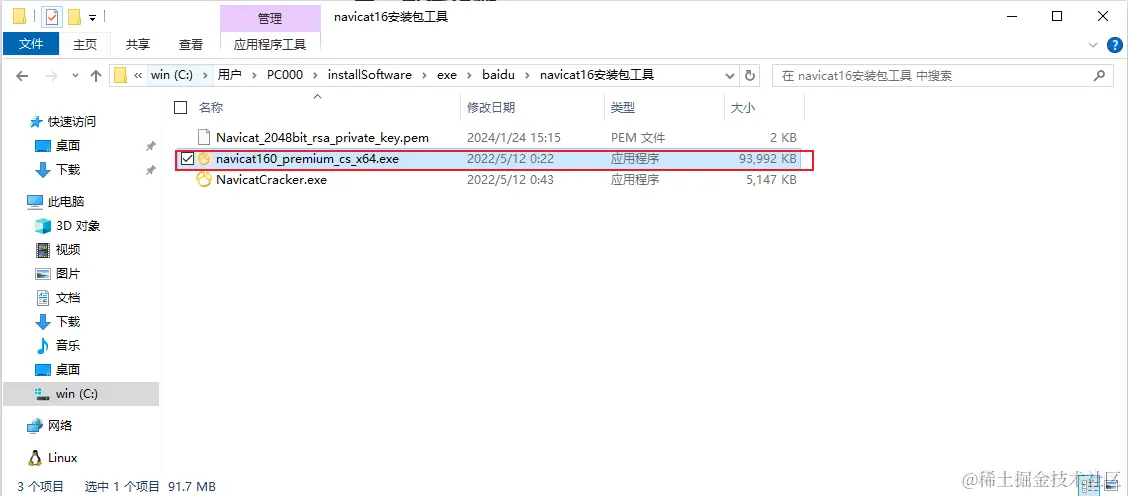Viewport: 1128px width, 496px height.
Task: Click the back navigation arrow
Action: coord(22,76)
